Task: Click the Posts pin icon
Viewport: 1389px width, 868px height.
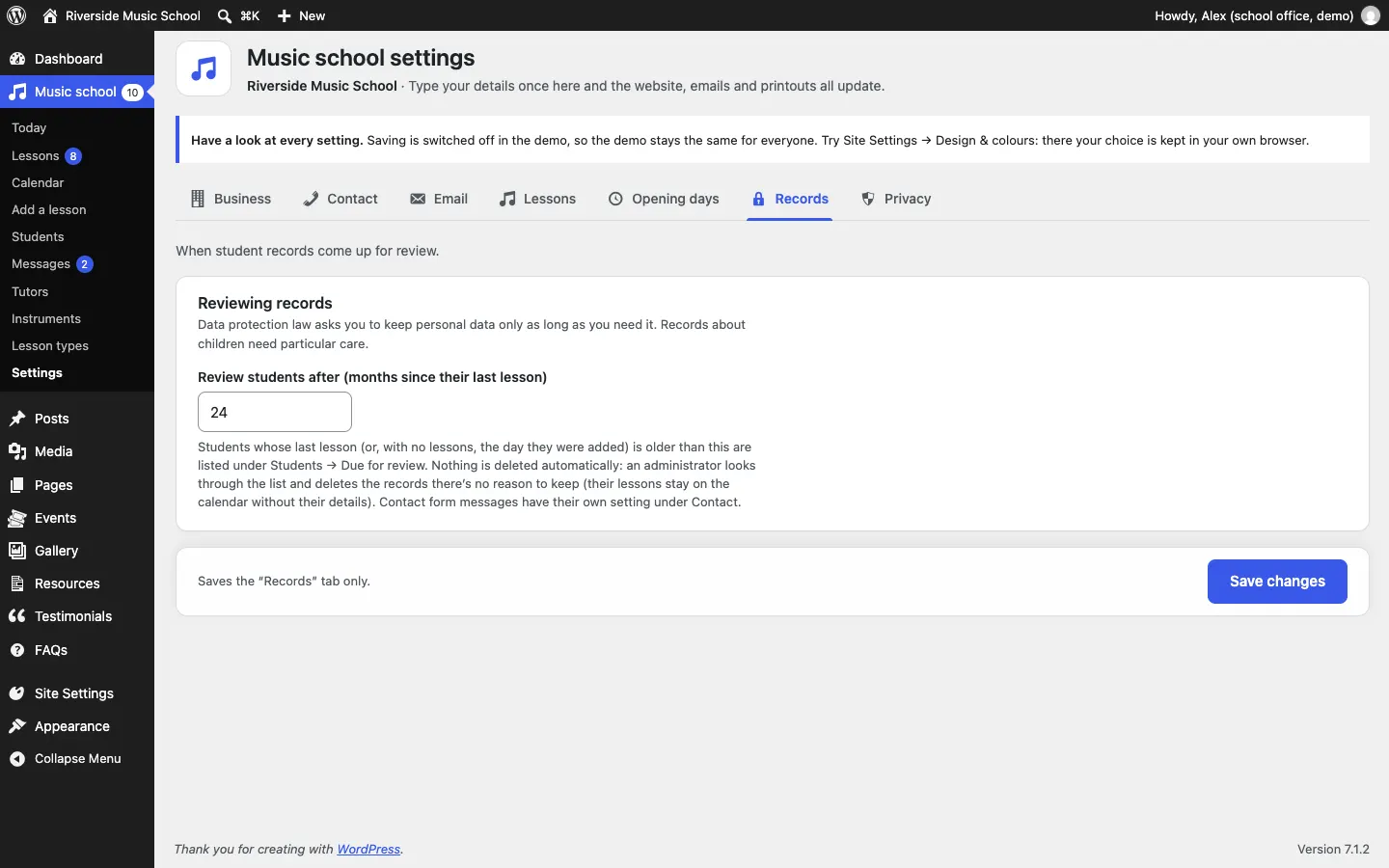Action: [x=17, y=419]
